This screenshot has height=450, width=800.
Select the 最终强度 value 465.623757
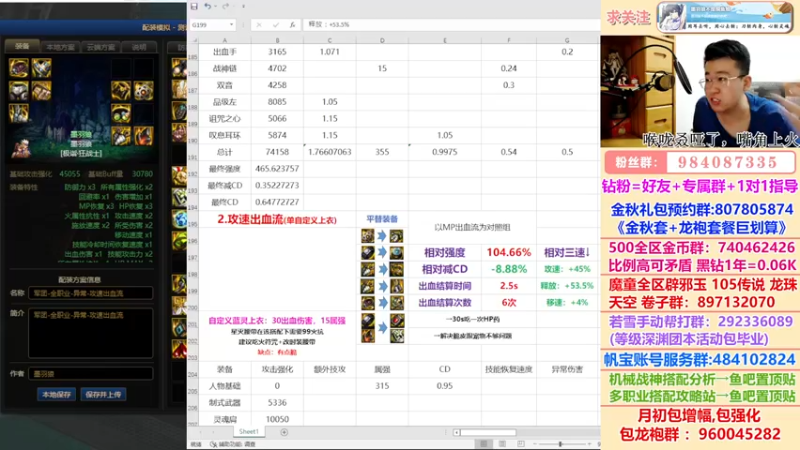click(277, 169)
